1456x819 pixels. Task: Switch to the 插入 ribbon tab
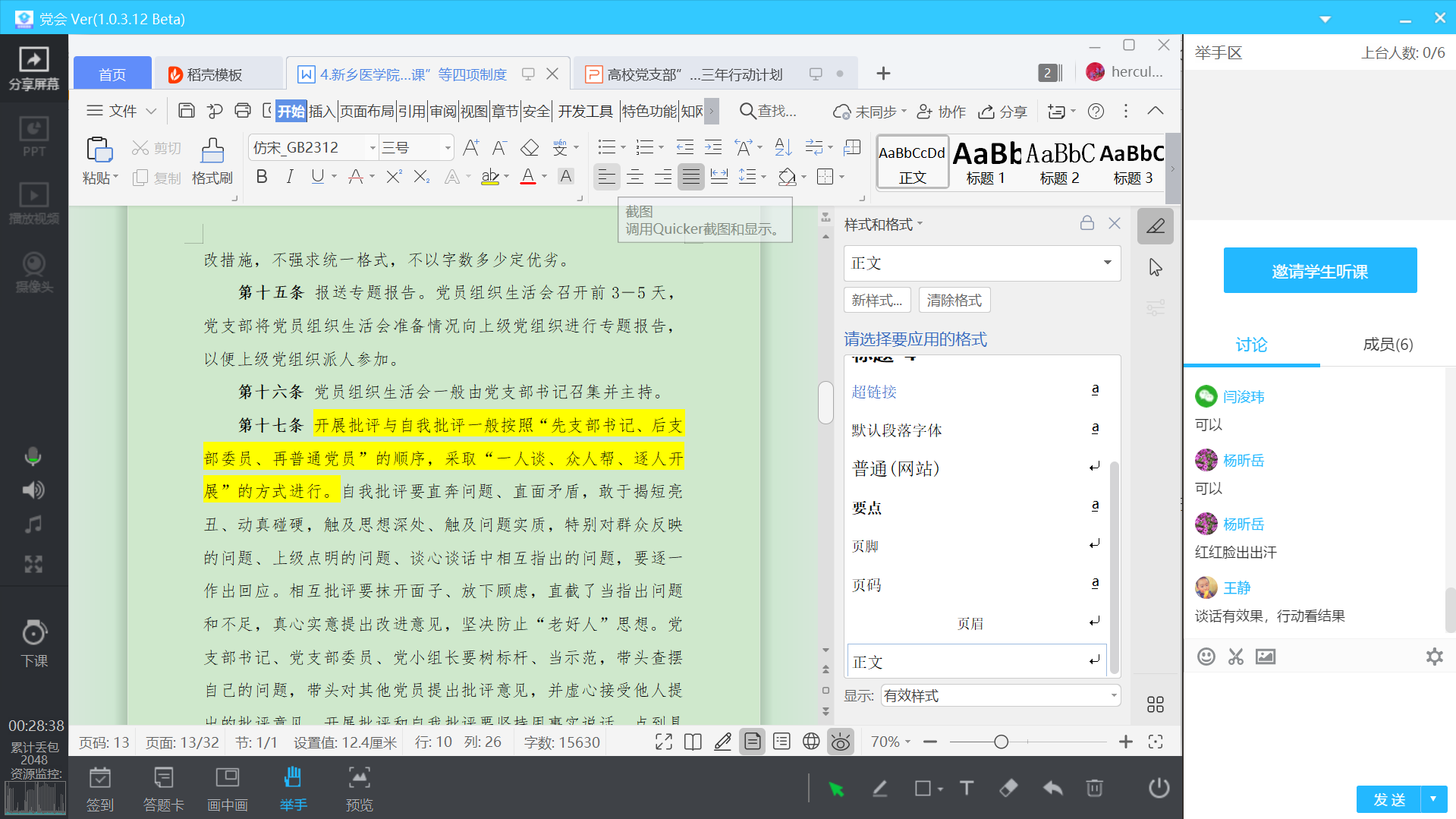tap(322, 112)
